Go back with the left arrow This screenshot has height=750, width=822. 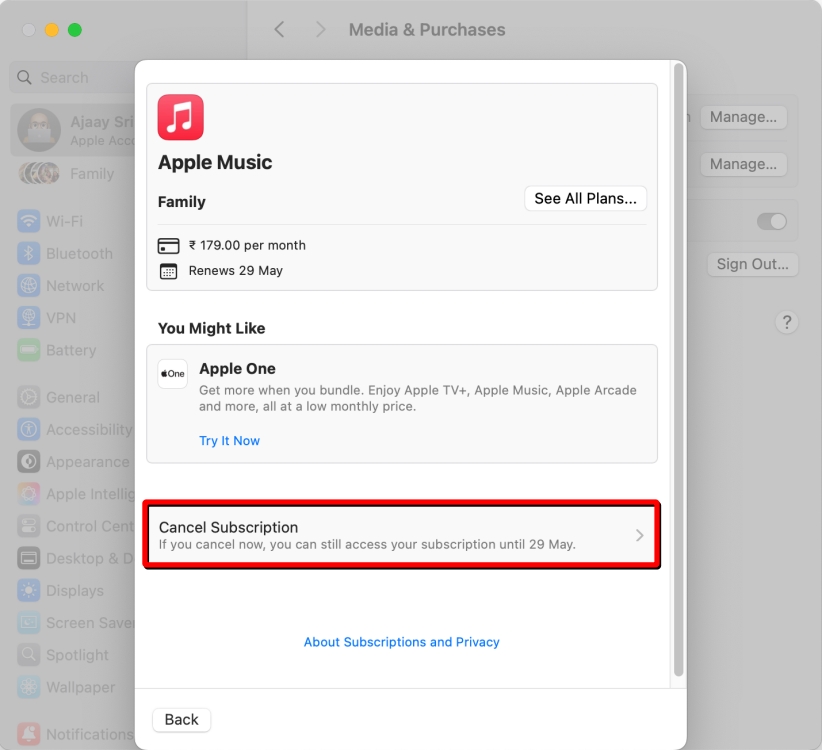point(279,29)
